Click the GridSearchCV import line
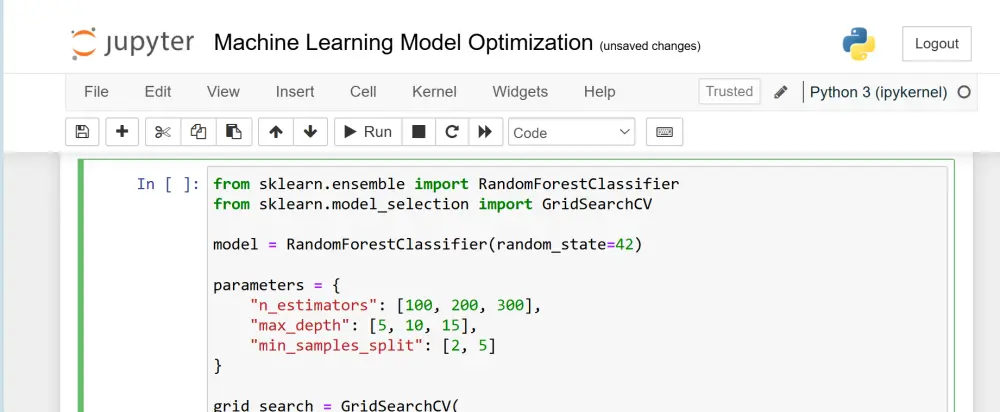Screen dimensions: 1000x412 pyautogui.click(x=432, y=204)
